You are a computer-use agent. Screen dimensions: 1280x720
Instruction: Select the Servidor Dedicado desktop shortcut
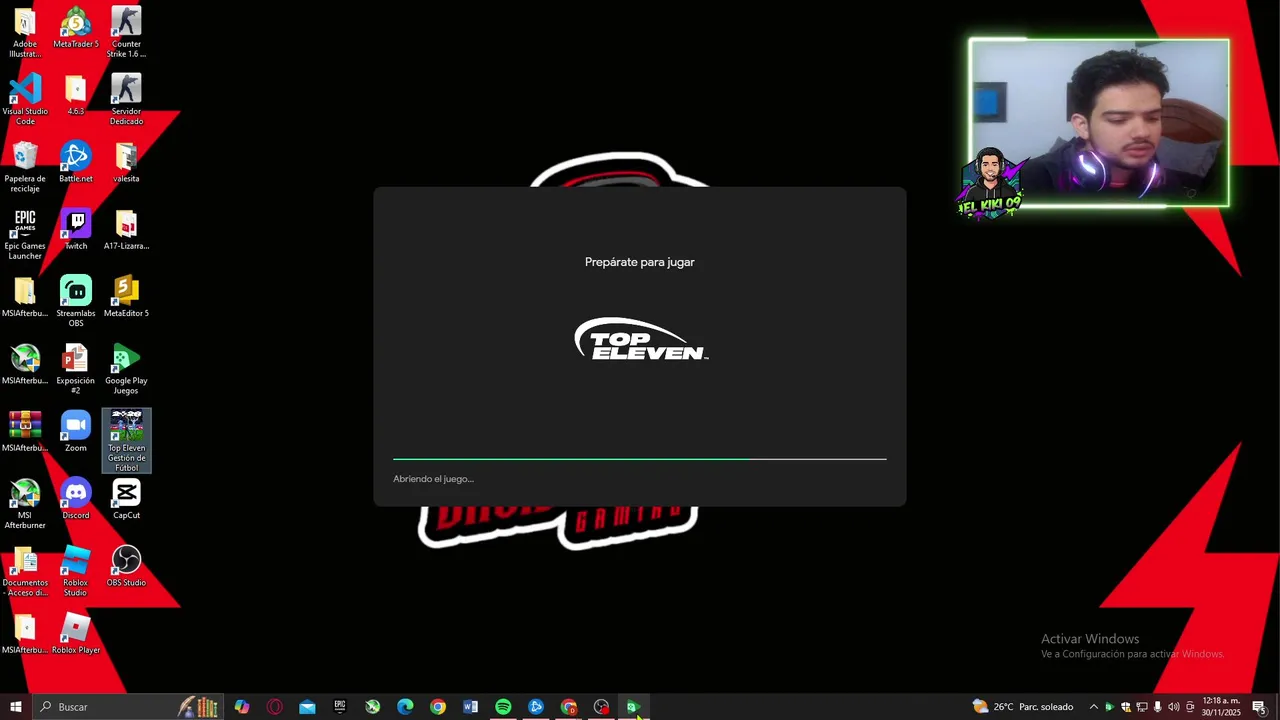[x=126, y=99]
